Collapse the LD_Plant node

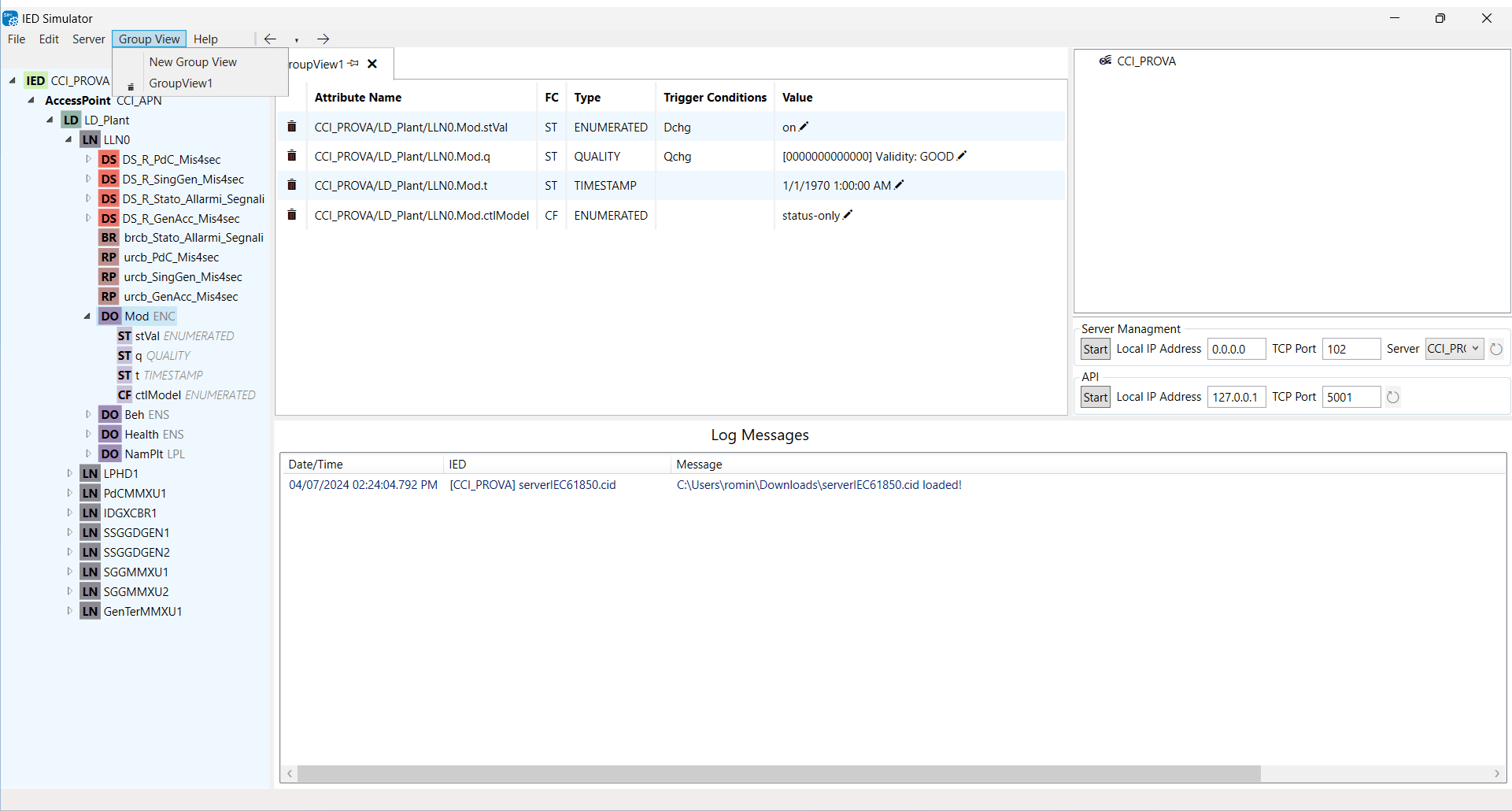50,120
